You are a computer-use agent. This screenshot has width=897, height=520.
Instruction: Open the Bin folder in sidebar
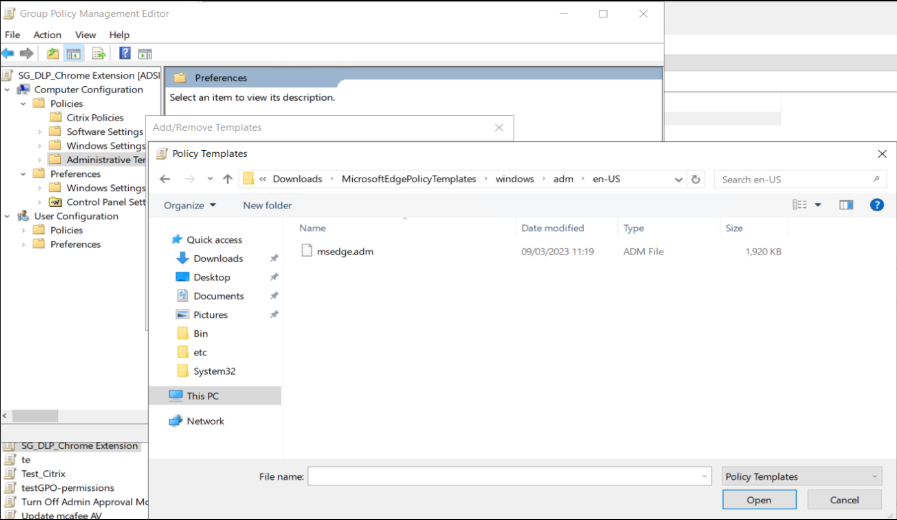click(x=200, y=334)
